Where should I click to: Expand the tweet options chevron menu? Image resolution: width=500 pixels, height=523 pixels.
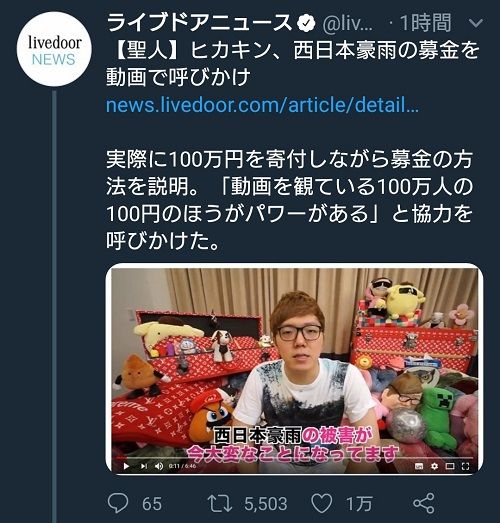[475, 23]
